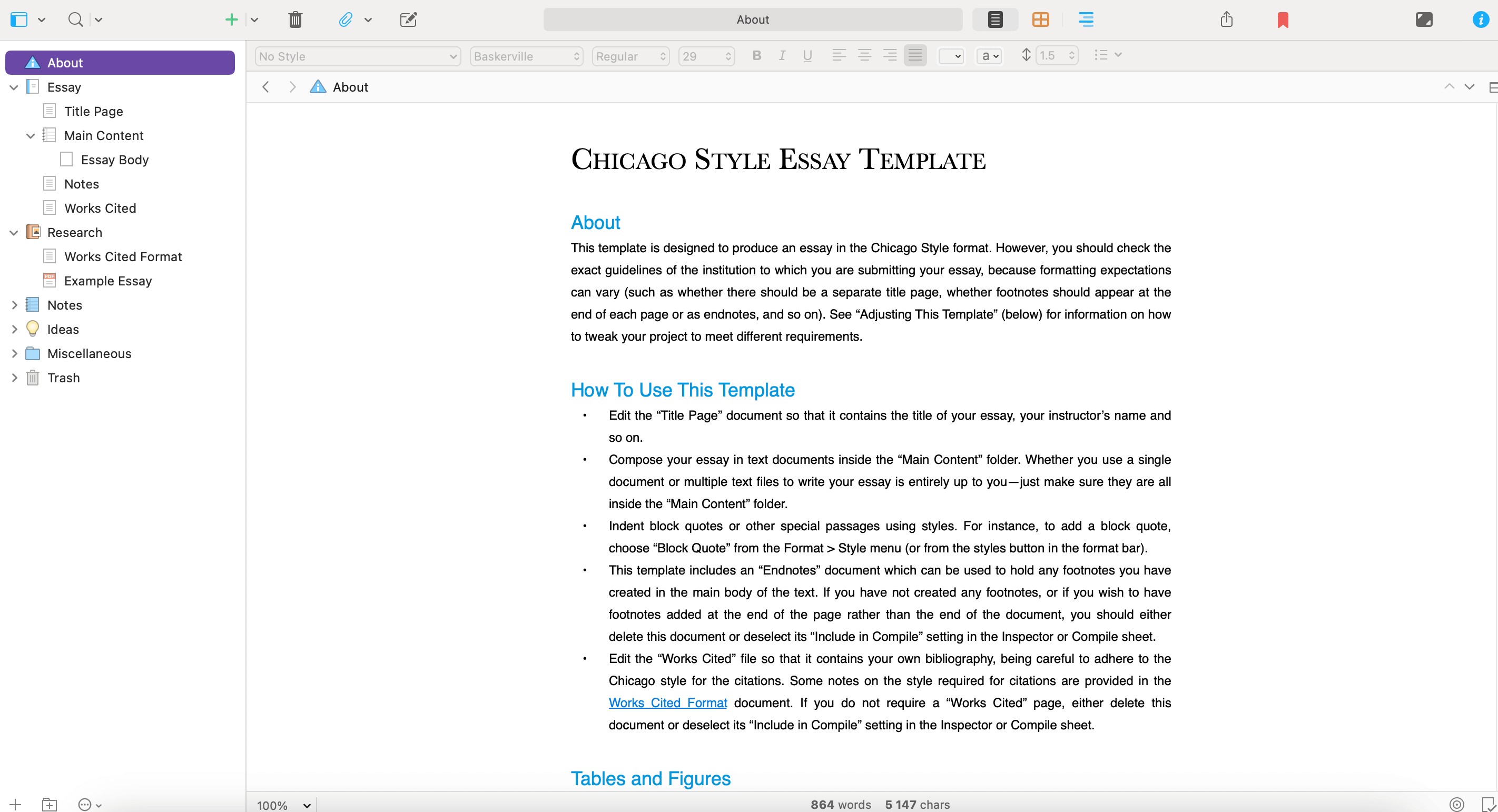Click the 864 words count
The width and height of the screenshot is (1498, 812).
841,805
